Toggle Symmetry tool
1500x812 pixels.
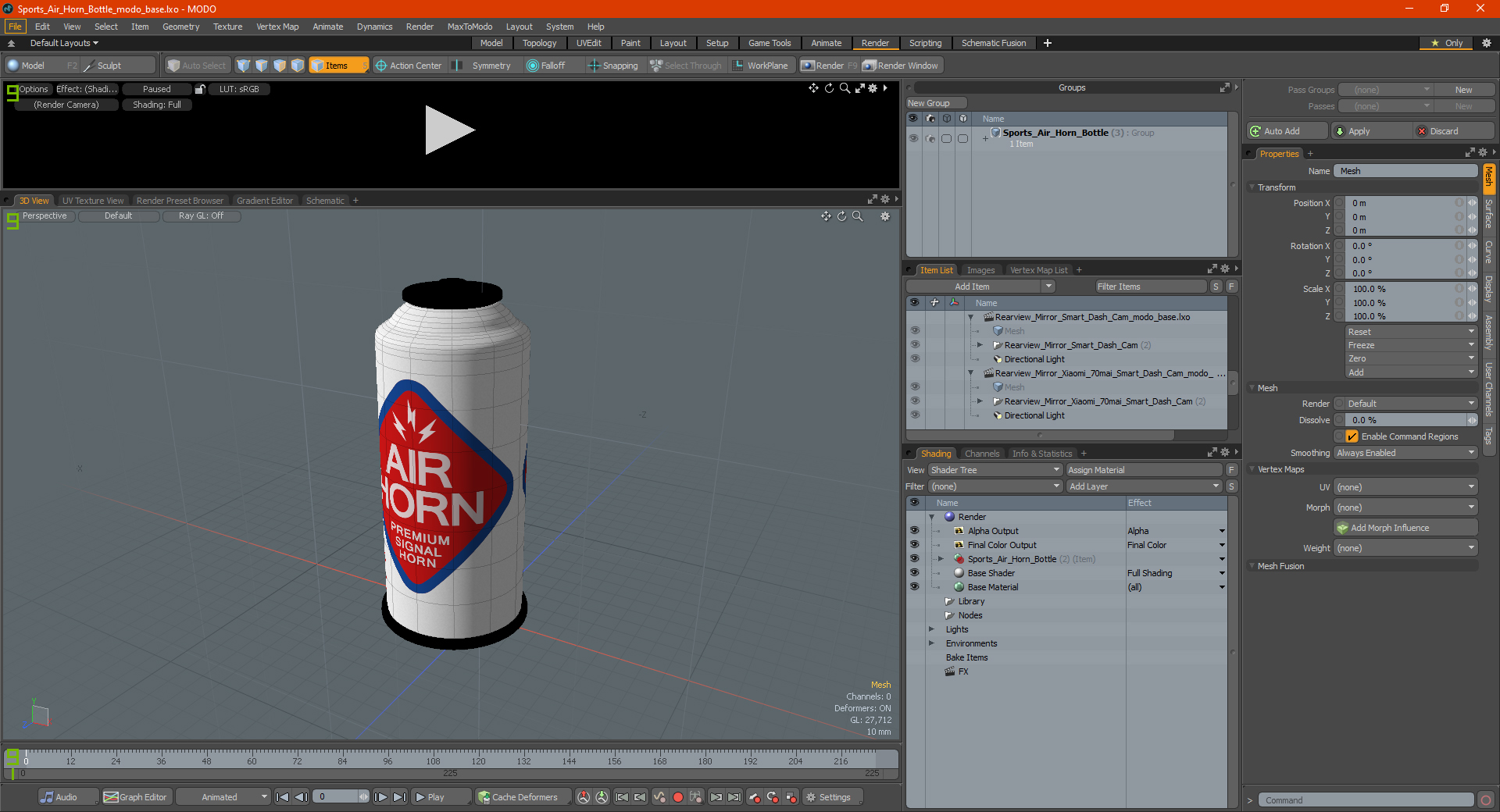click(483, 66)
